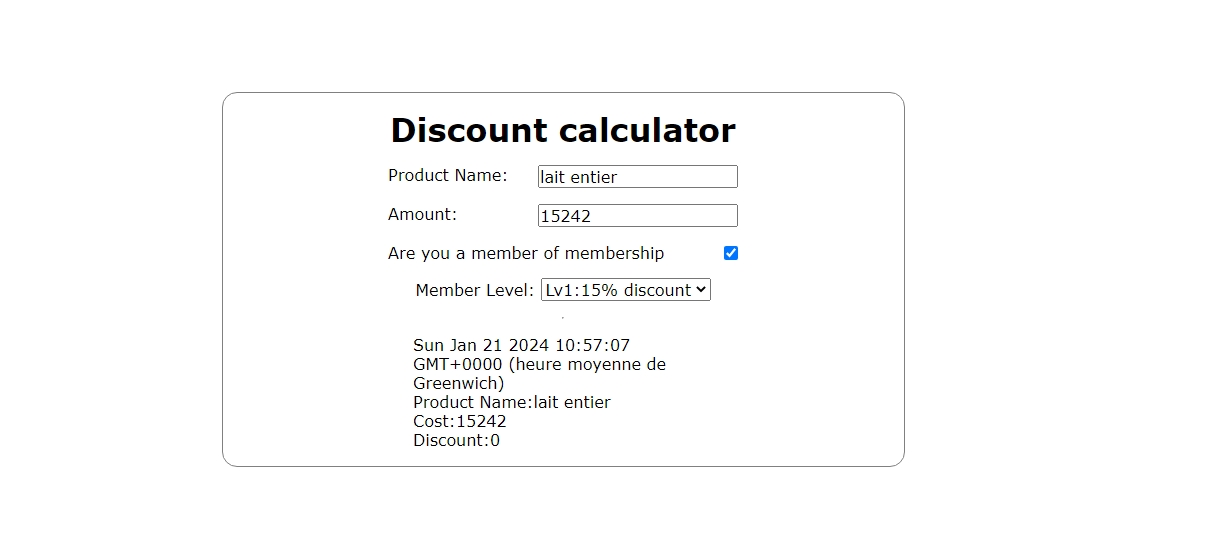Click the arrow on Lv1:15% discount select
1214x544 pixels.
tap(701, 290)
